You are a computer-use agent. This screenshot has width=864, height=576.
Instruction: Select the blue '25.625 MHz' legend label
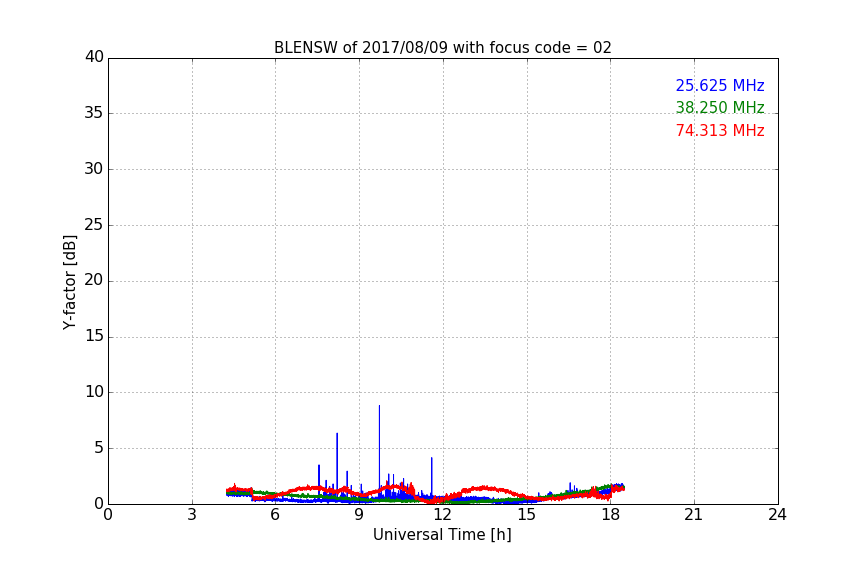click(x=720, y=85)
